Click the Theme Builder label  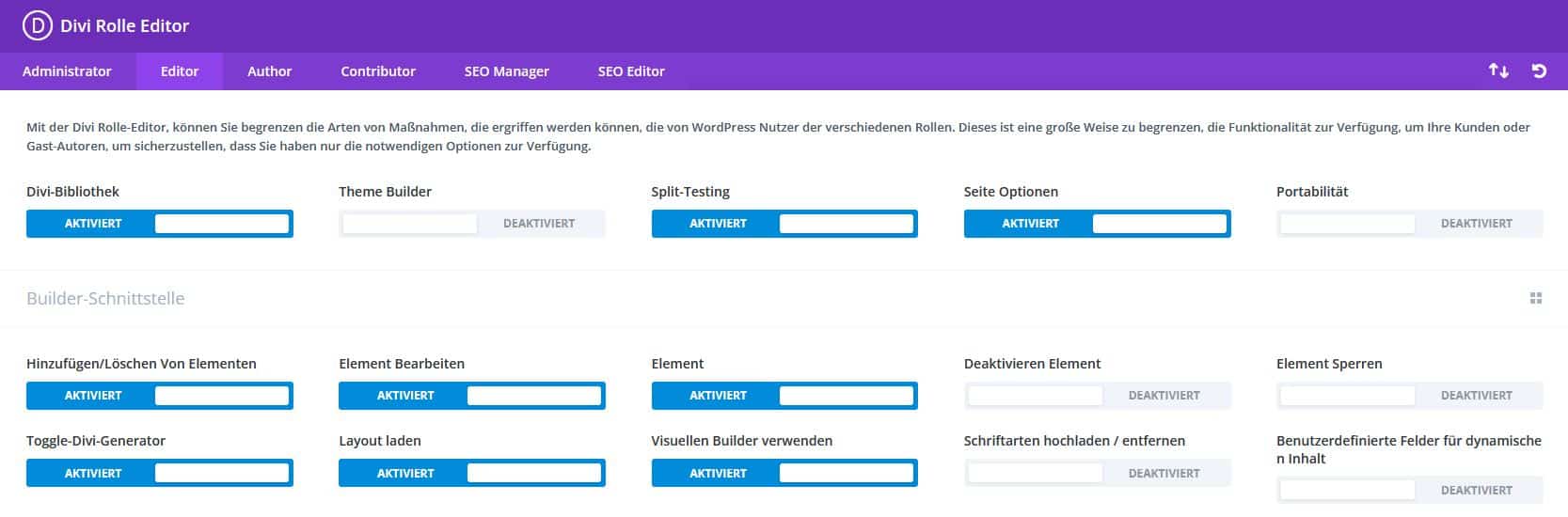tap(385, 192)
